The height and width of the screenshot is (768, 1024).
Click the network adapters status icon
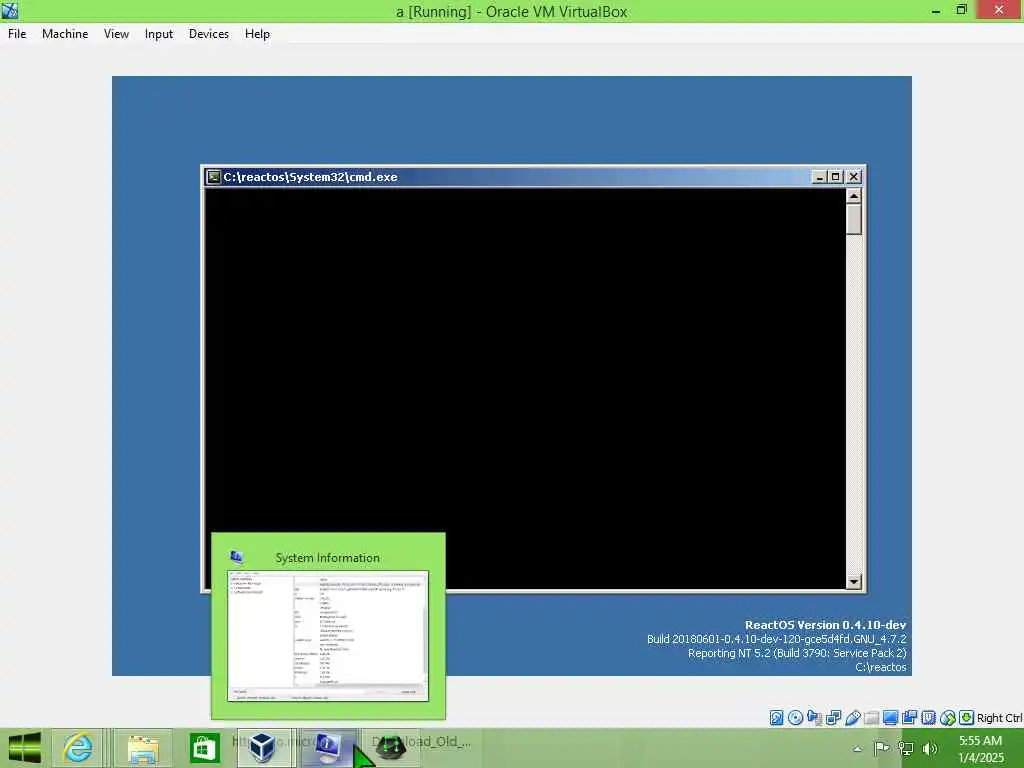point(833,718)
